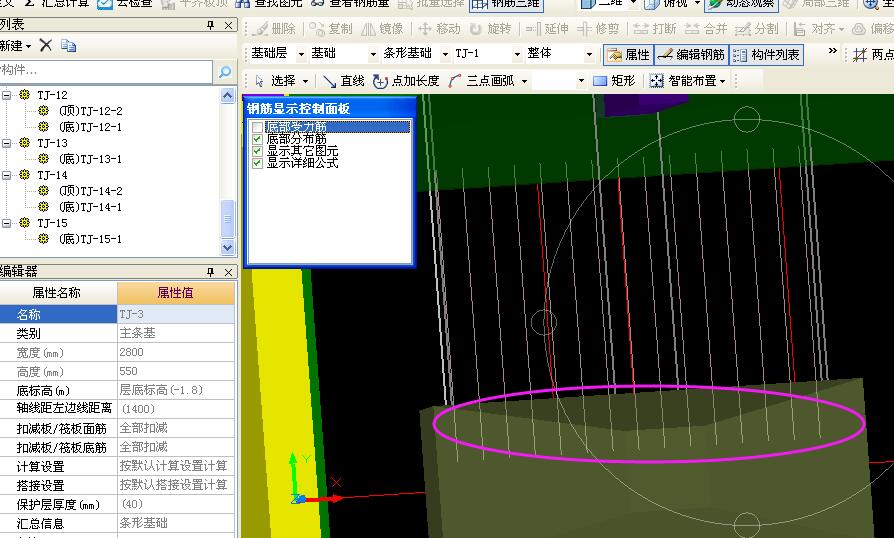
Task: Select the 镜像 mirror tool
Action: coord(383,28)
